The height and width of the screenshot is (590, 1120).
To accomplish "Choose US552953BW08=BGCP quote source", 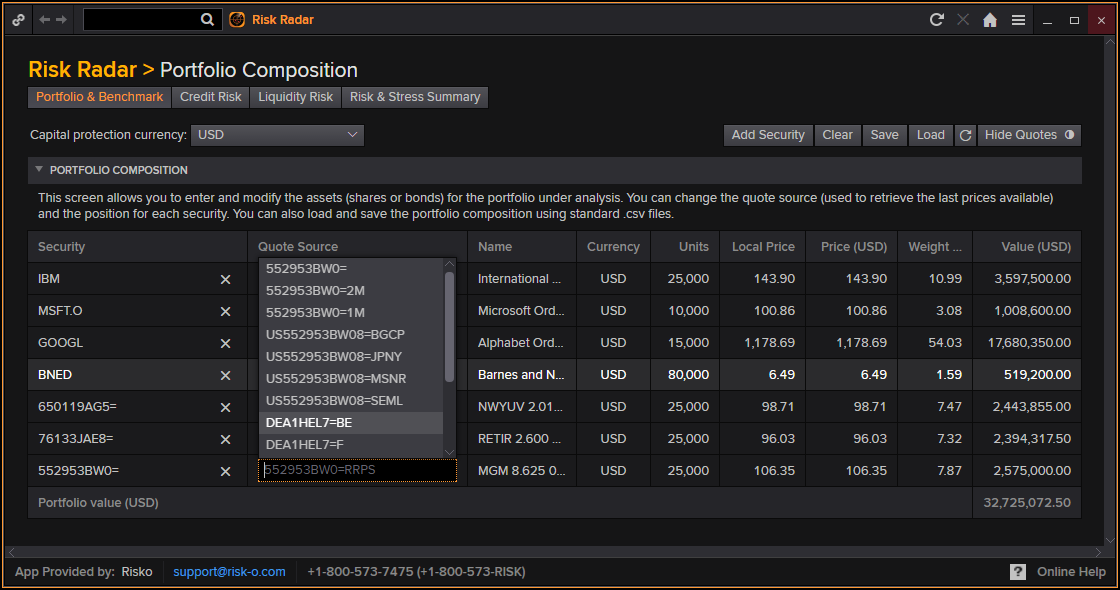I will click(351, 334).
